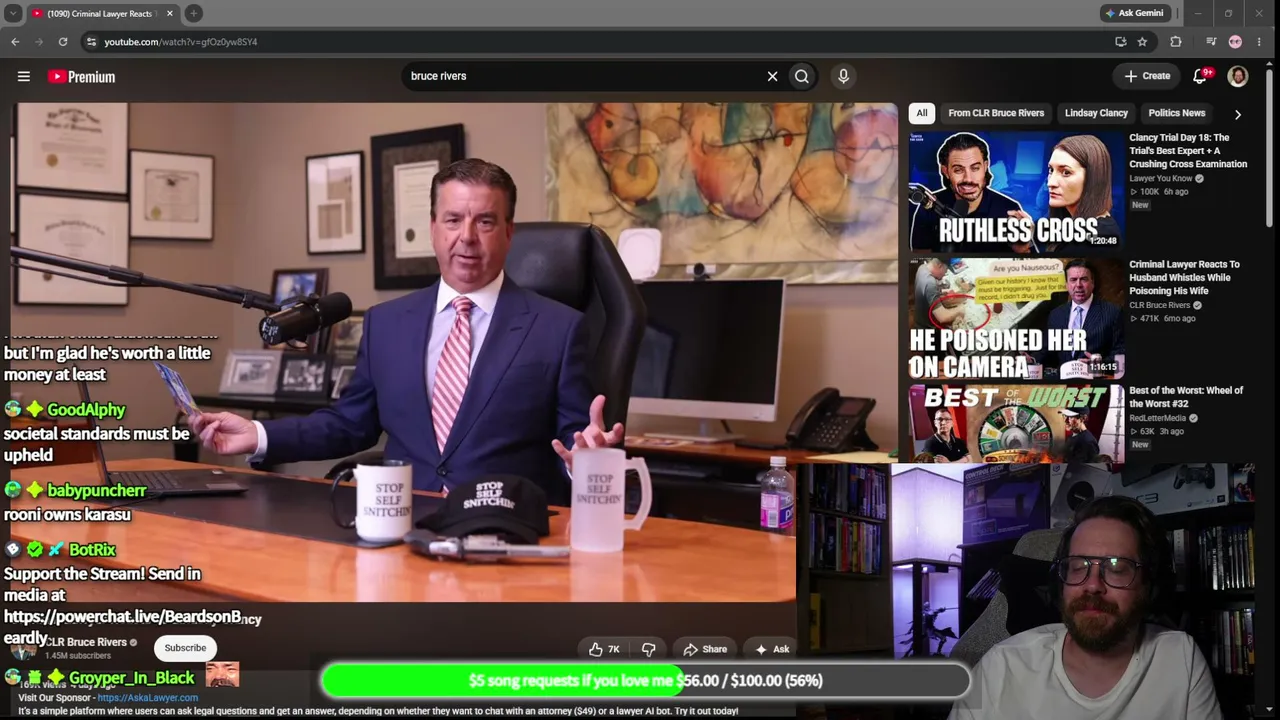Click the BotRix chat username
The height and width of the screenshot is (720, 1280).
pos(92,549)
